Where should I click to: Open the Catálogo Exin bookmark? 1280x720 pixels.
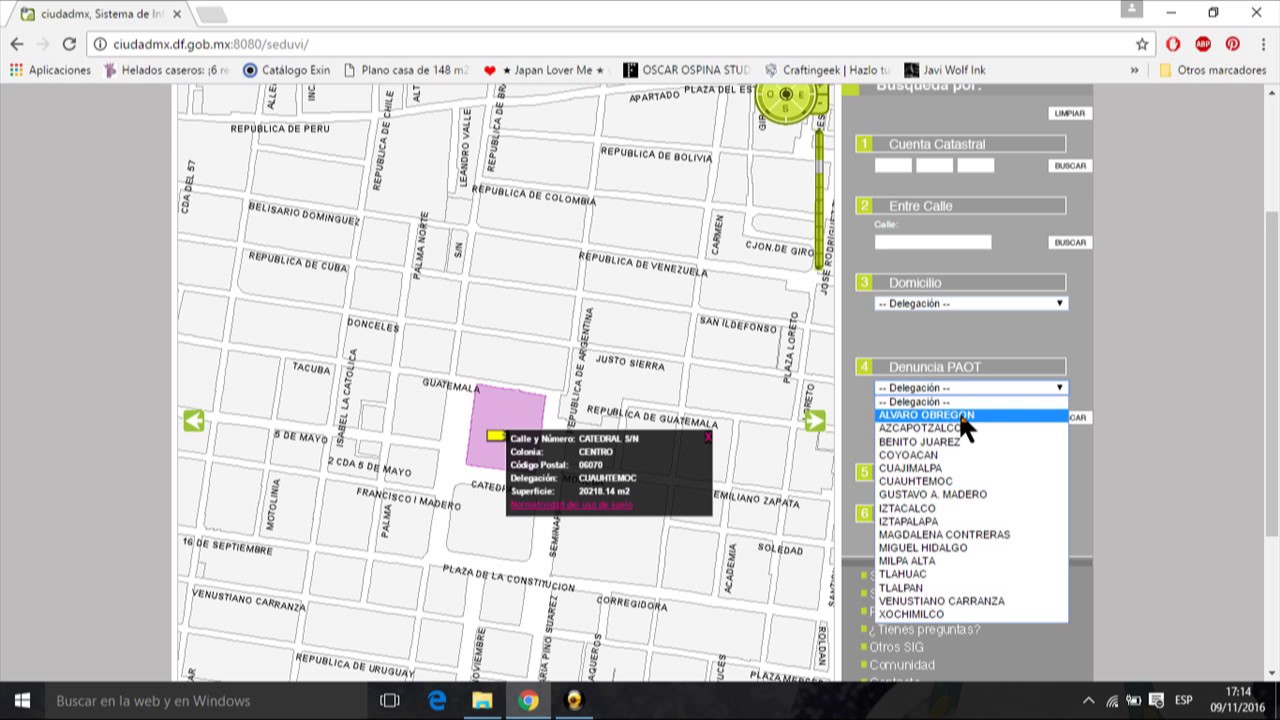[x=286, y=70]
